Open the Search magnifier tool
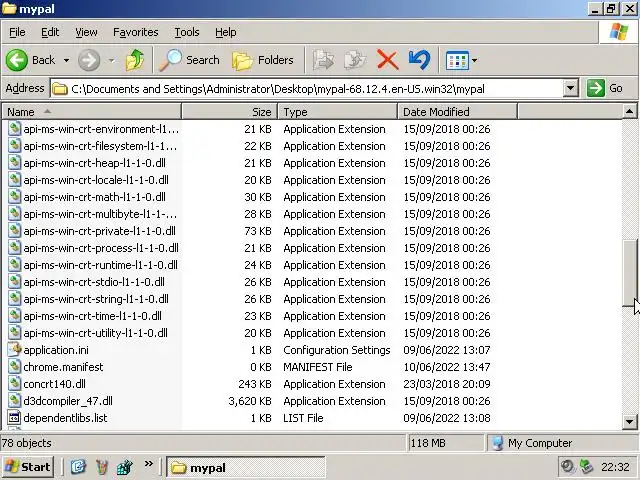 (189, 60)
